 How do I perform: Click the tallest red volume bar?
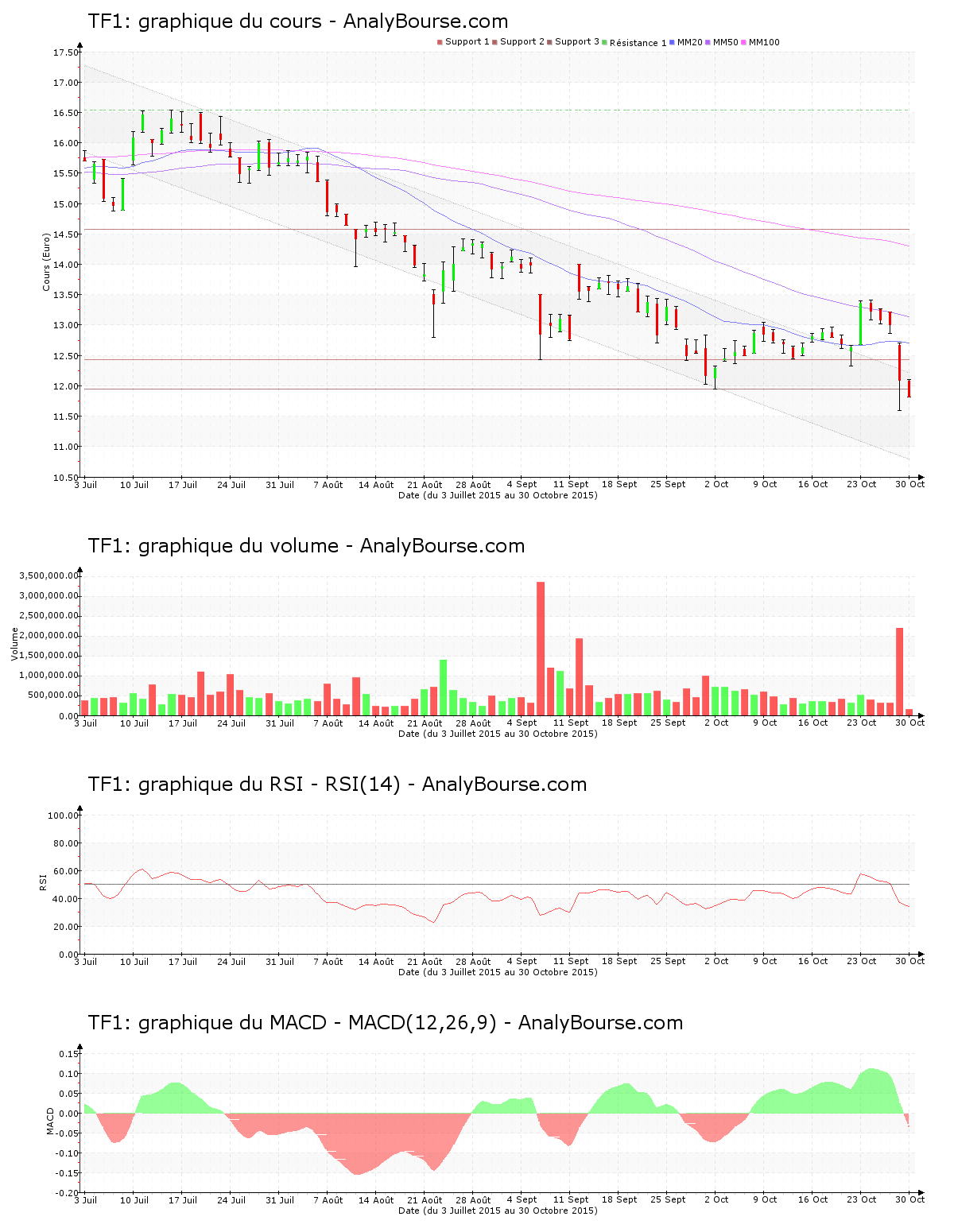(x=541, y=649)
